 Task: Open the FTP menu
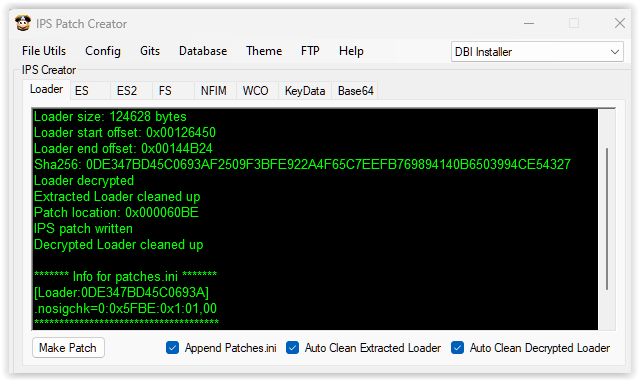coord(310,51)
